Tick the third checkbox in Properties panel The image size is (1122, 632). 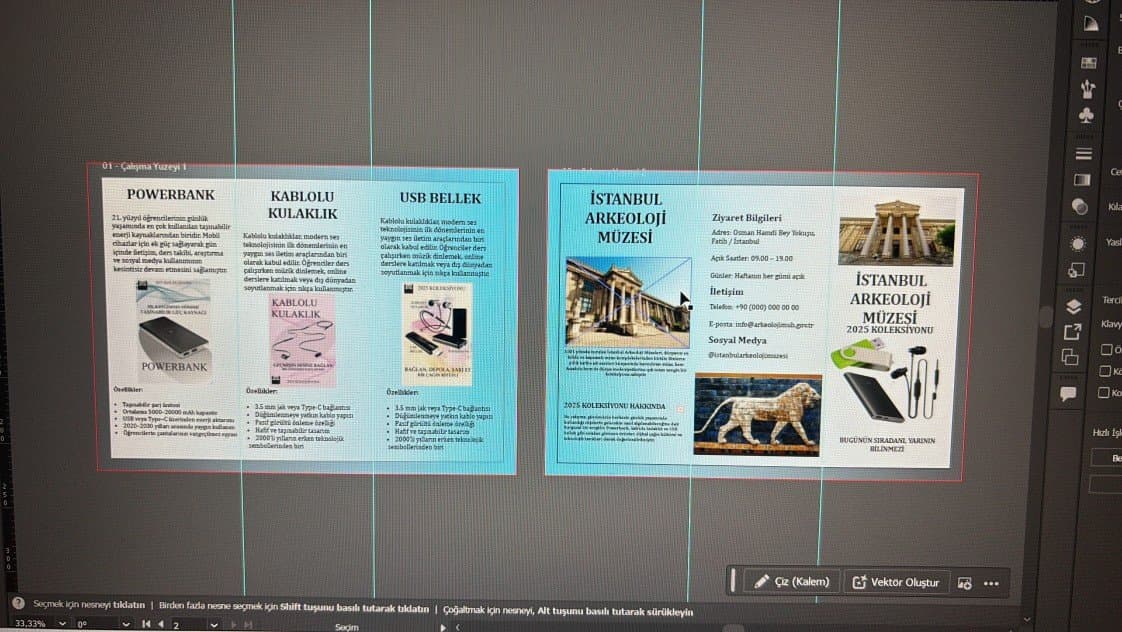point(1104,392)
